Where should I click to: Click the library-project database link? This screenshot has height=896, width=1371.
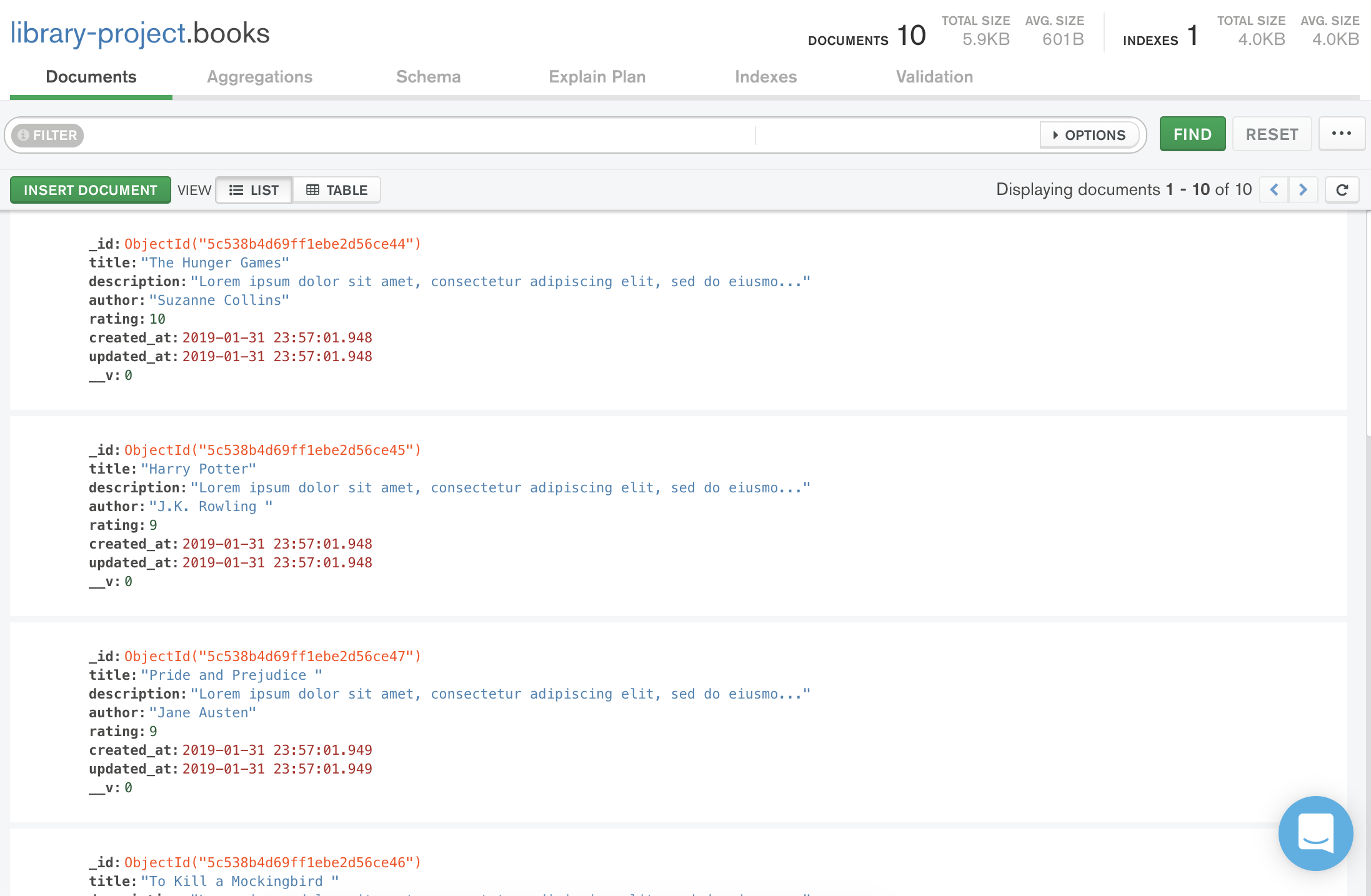click(98, 33)
